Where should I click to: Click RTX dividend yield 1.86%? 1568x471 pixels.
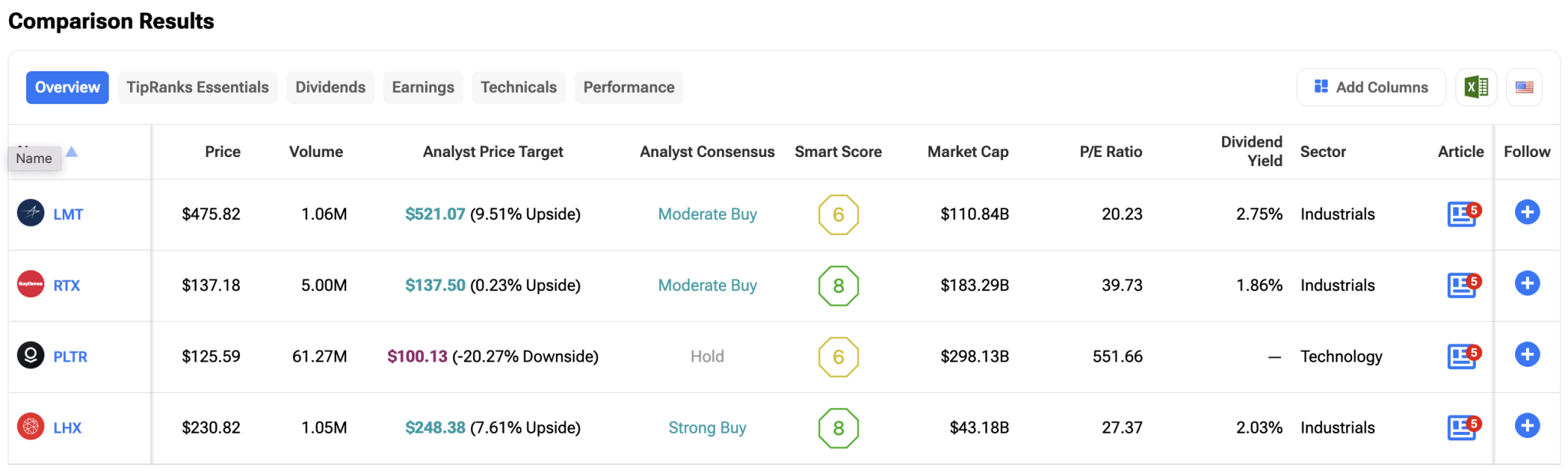[x=1259, y=286]
